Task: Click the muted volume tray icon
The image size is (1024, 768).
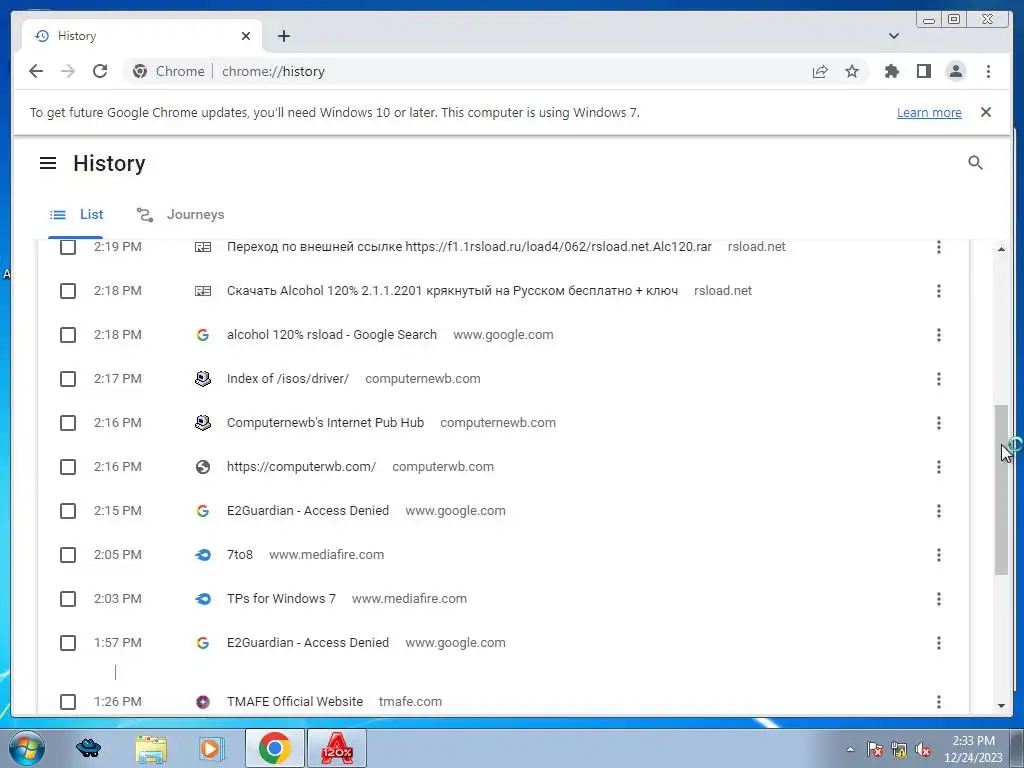Action: tap(923, 749)
